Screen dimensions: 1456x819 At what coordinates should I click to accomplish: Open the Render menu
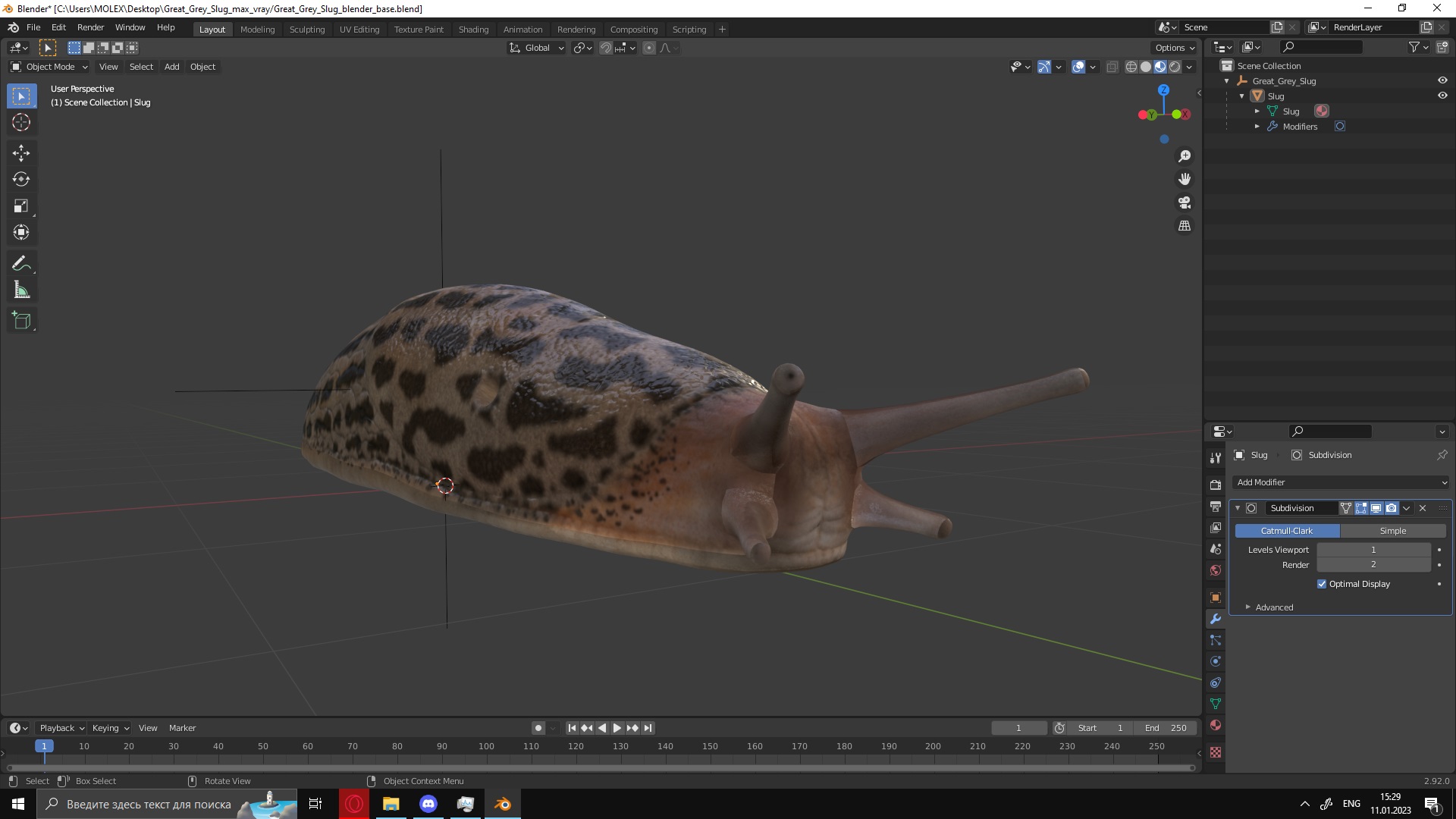[x=90, y=27]
